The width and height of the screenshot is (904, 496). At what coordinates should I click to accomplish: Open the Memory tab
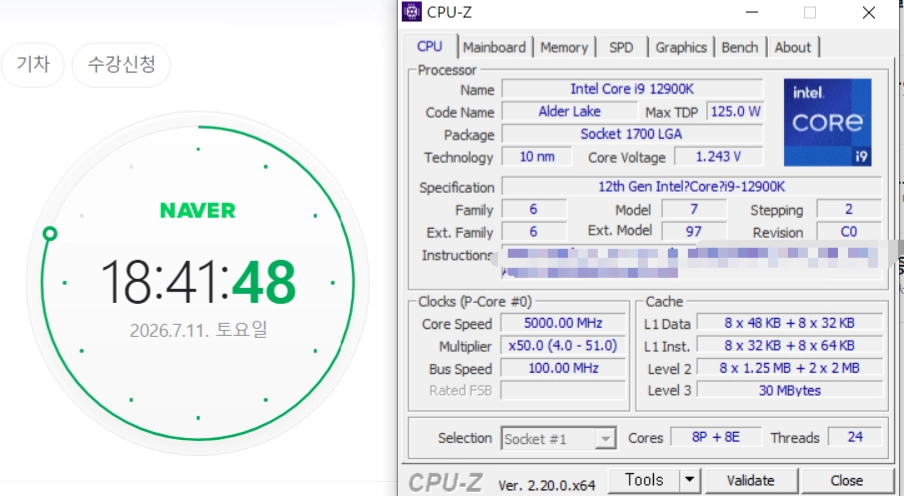pyautogui.click(x=564, y=47)
